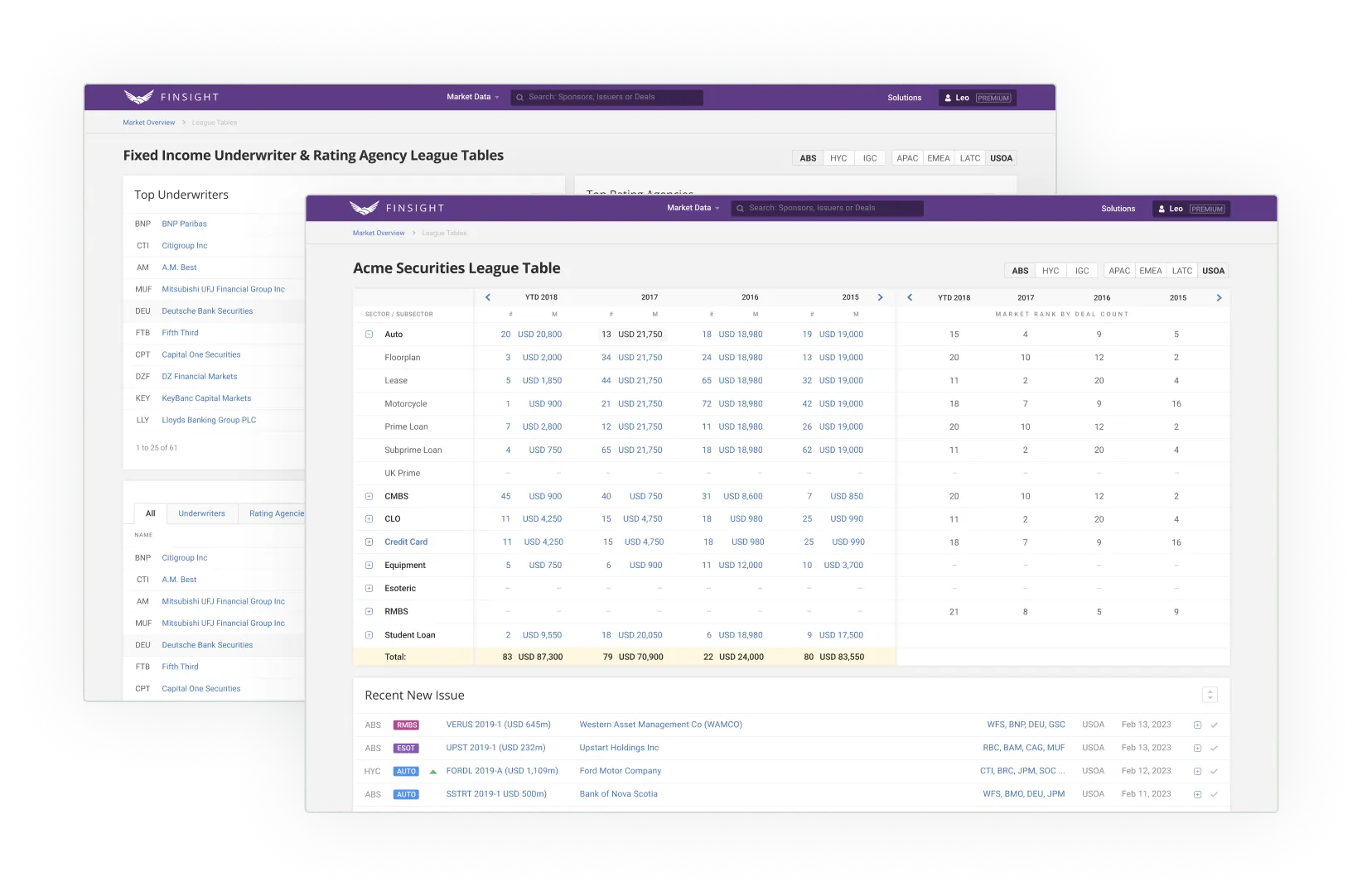
Task: Expand the RMBS sector row
Action: (369, 612)
